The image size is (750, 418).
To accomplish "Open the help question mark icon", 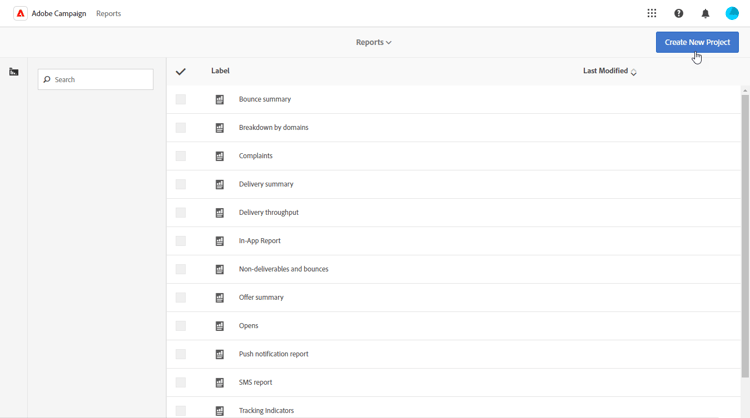I will (679, 14).
